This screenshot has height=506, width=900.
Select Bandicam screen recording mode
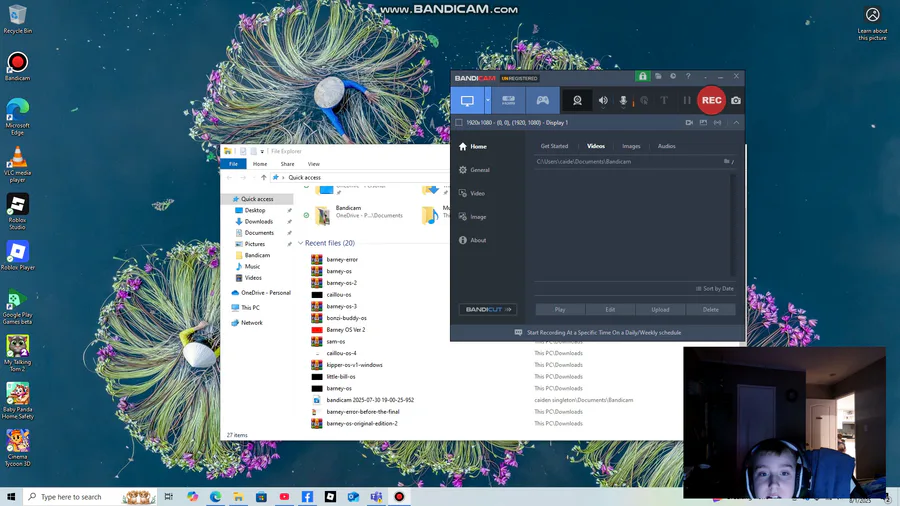(x=467, y=100)
